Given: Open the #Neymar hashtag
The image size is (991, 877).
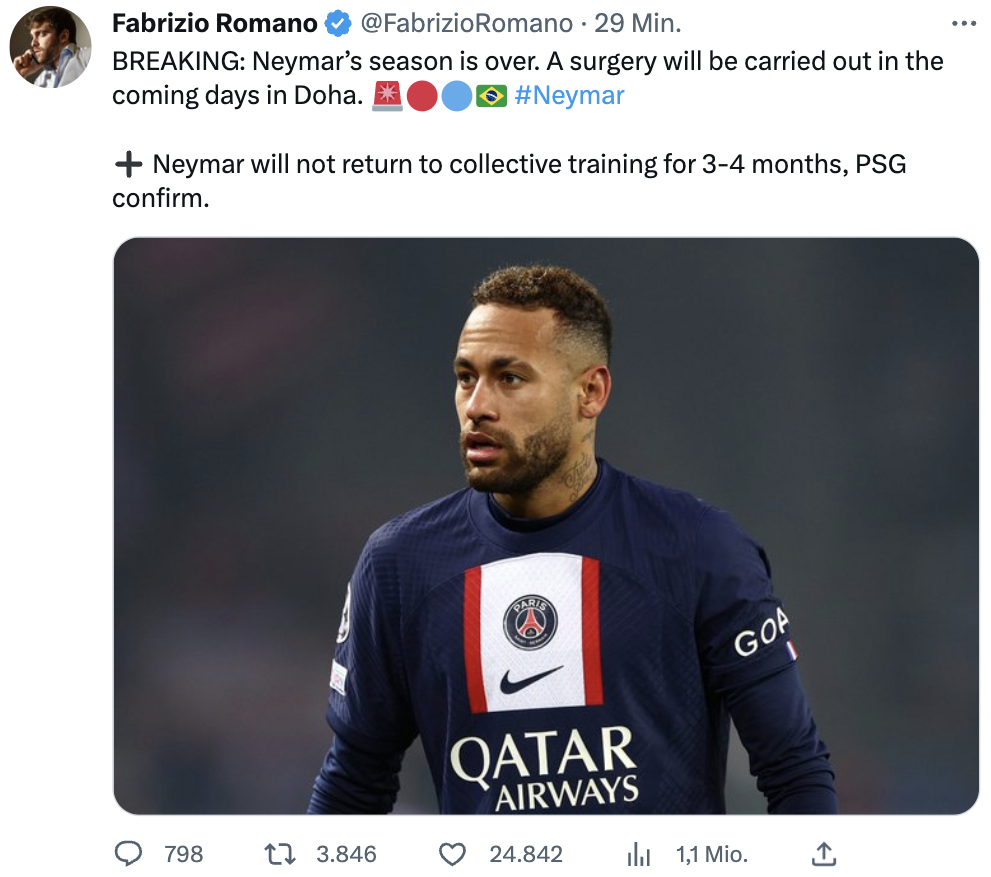Looking at the screenshot, I should (569, 96).
